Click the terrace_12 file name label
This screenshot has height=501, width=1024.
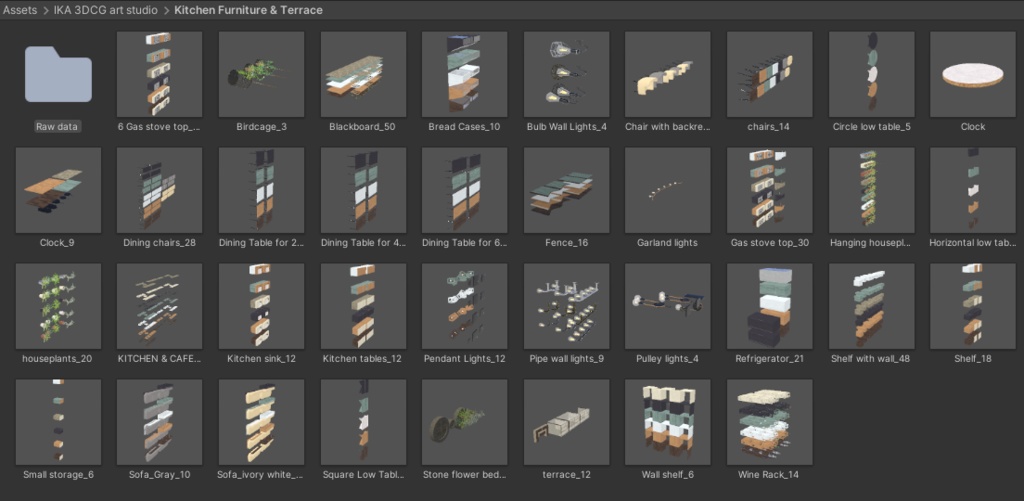point(566,474)
